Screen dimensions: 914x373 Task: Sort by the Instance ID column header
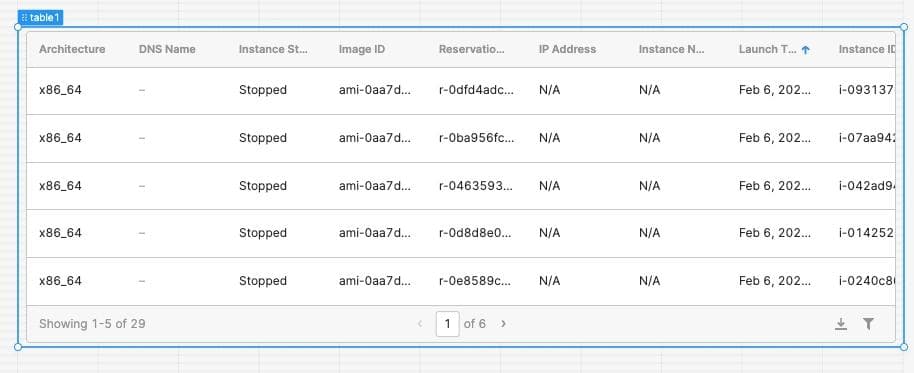tap(867, 50)
